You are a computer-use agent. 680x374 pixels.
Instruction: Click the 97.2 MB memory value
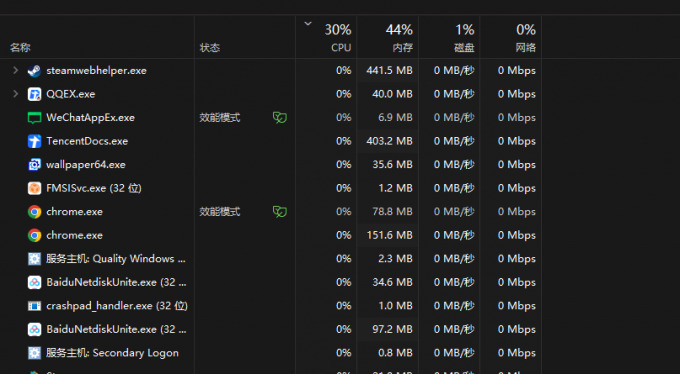pyautogui.click(x=392, y=329)
